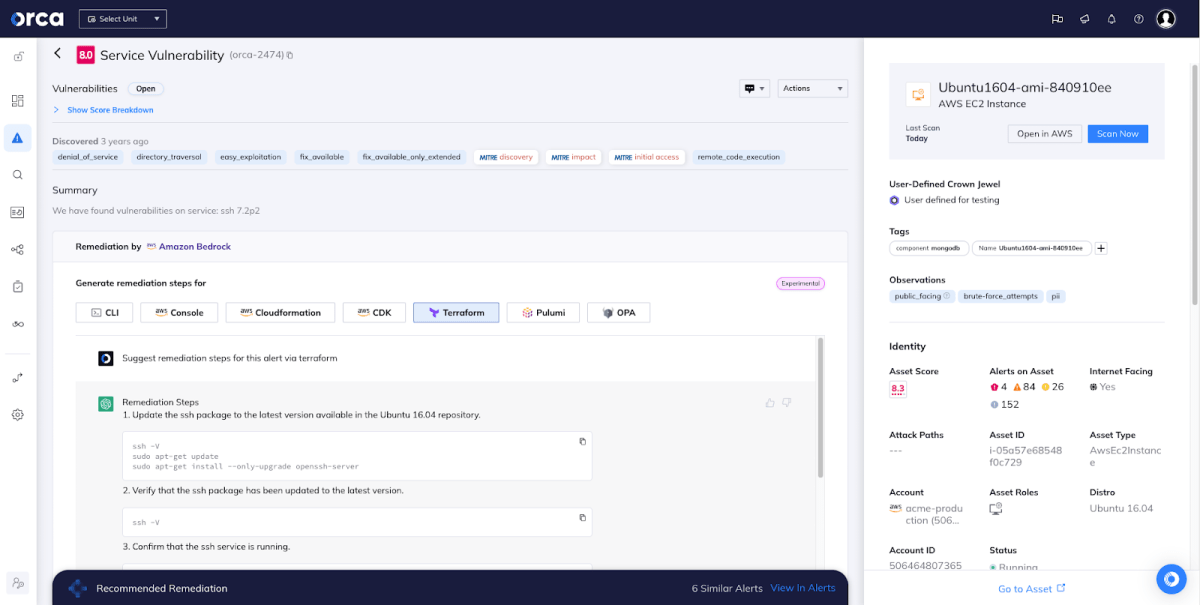The image size is (1200, 605).
Task: Select the Terraform remediation option
Action: [456, 313]
